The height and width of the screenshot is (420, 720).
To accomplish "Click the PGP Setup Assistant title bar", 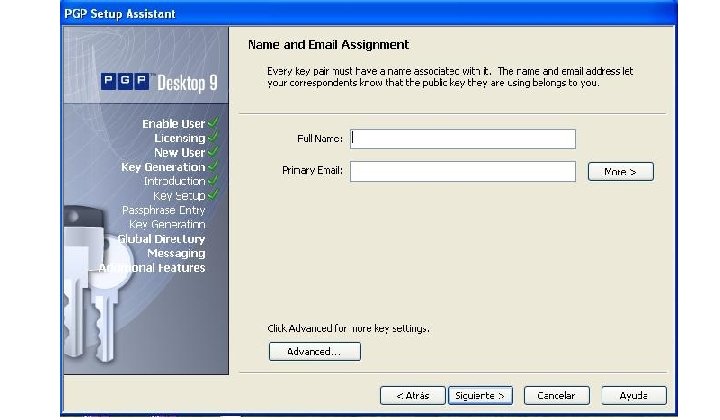I will tap(369, 14).
